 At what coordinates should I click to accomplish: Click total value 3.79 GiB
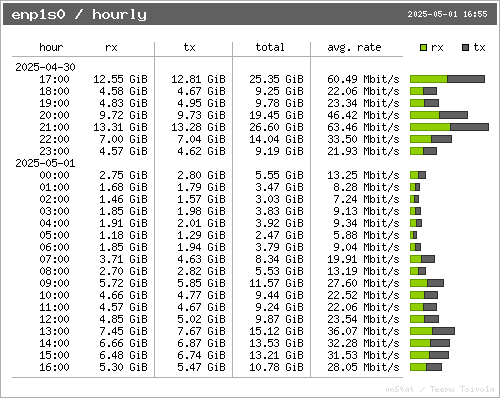pos(279,247)
